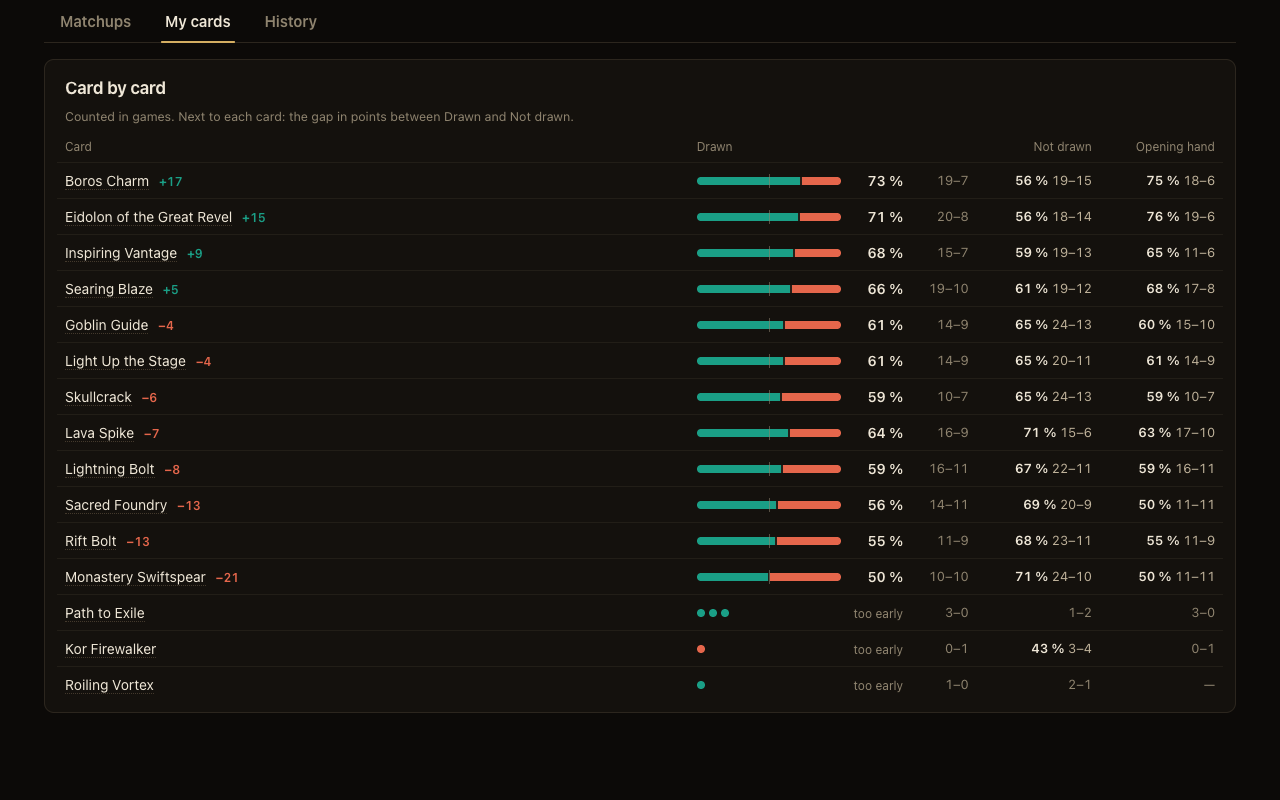Click the Monastery Swiftspear drawn win-rate bar
Viewport: 1280px width, 800px height.
[x=769, y=577]
